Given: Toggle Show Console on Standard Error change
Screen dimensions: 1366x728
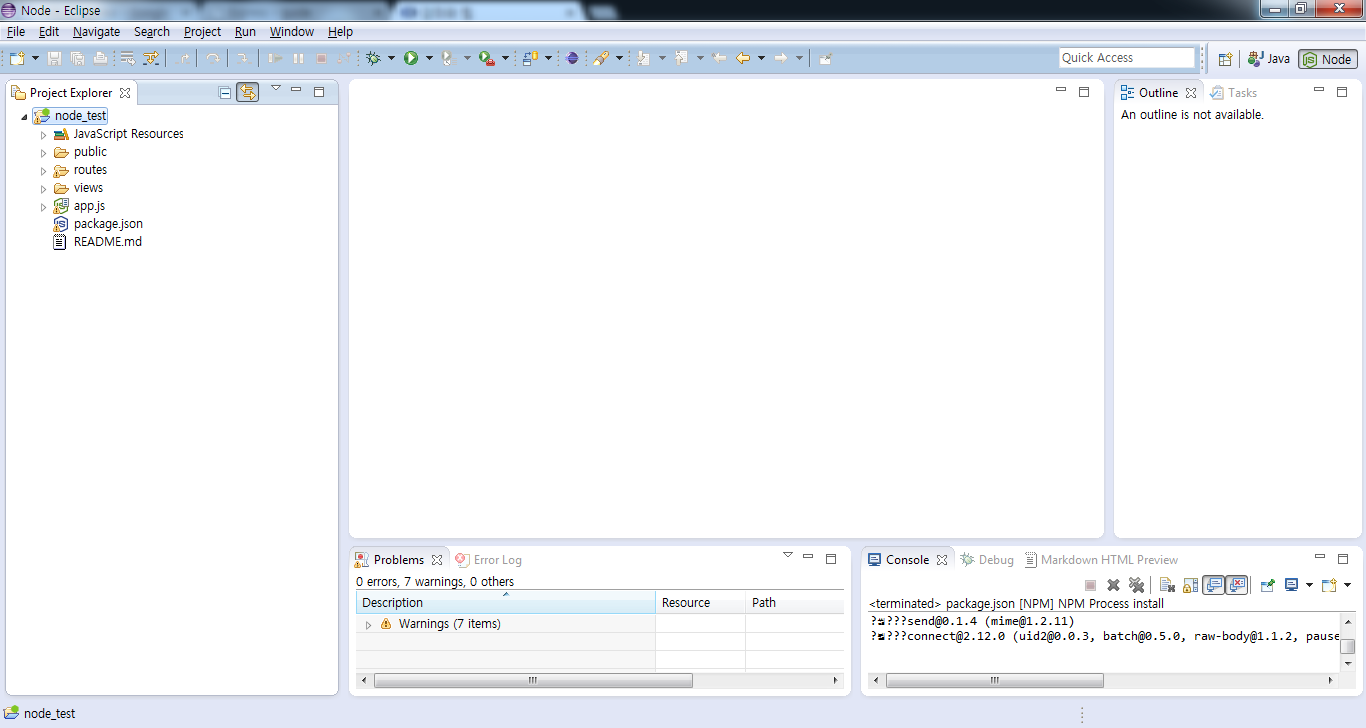Looking at the screenshot, I should pyautogui.click(x=1237, y=585).
